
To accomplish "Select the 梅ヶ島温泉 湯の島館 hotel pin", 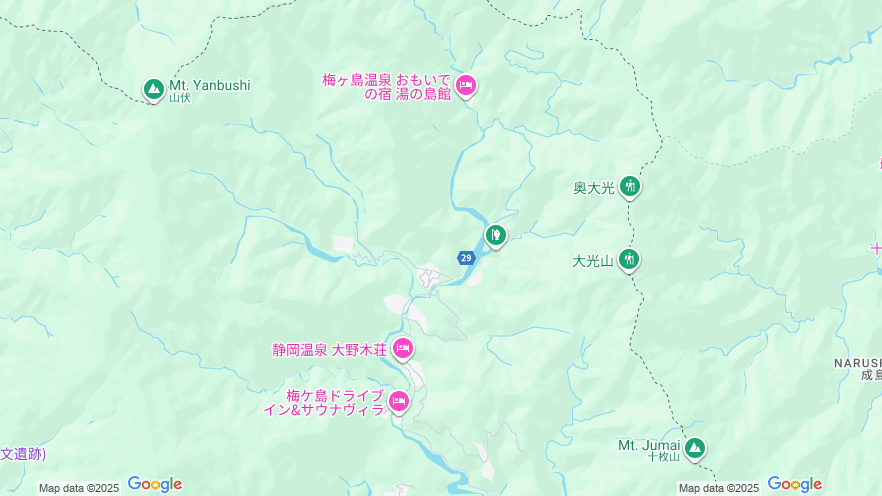I will point(466,86).
